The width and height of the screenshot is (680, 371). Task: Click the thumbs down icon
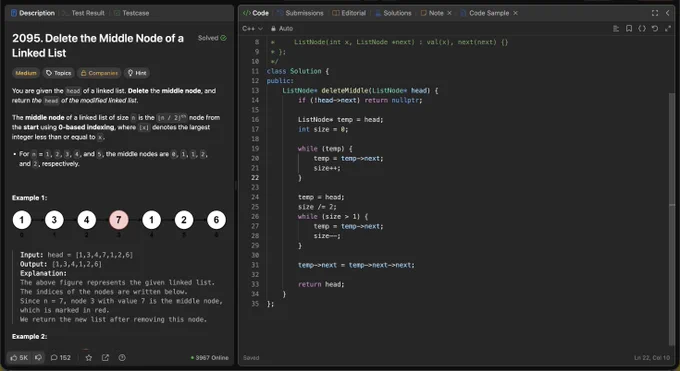(x=38, y=358)
